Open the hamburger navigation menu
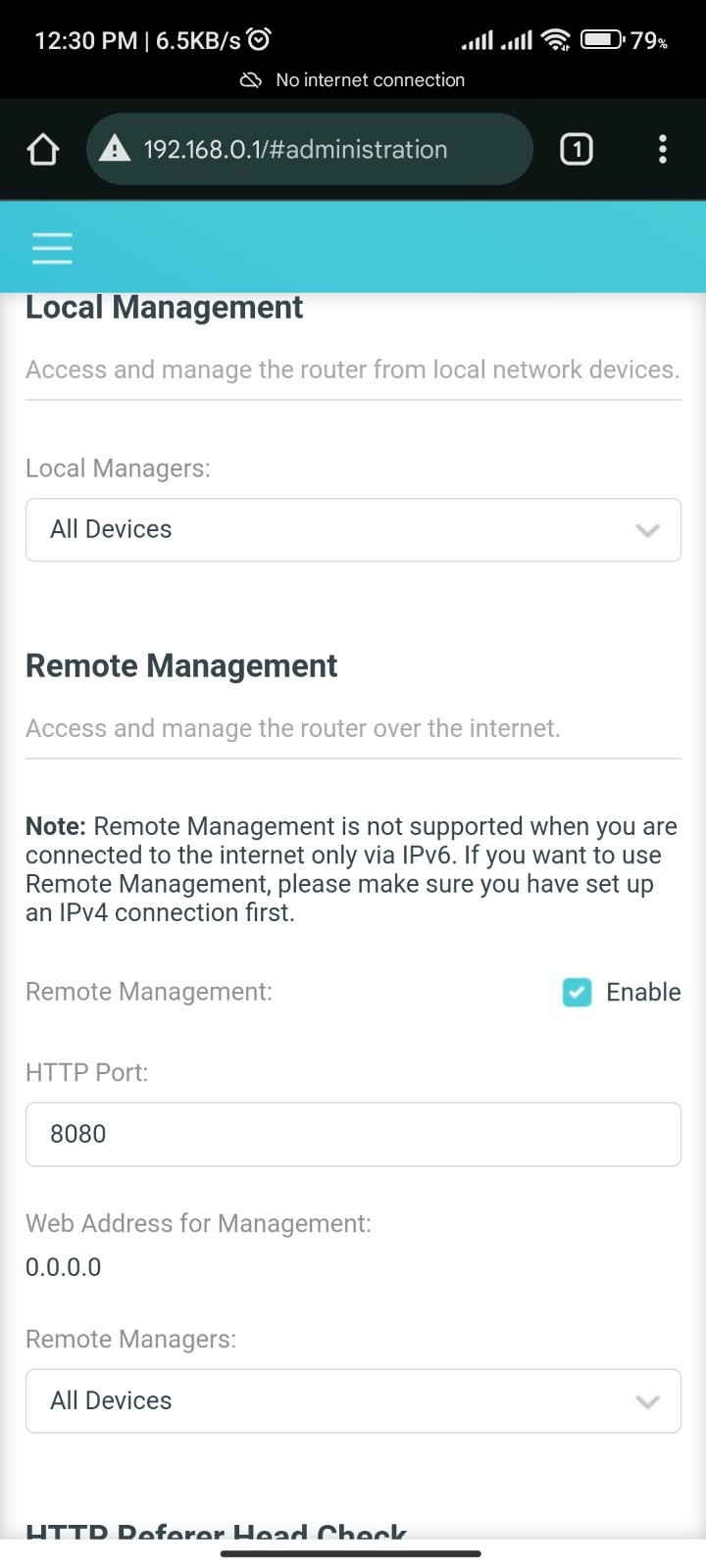 (x=52, y=248)
